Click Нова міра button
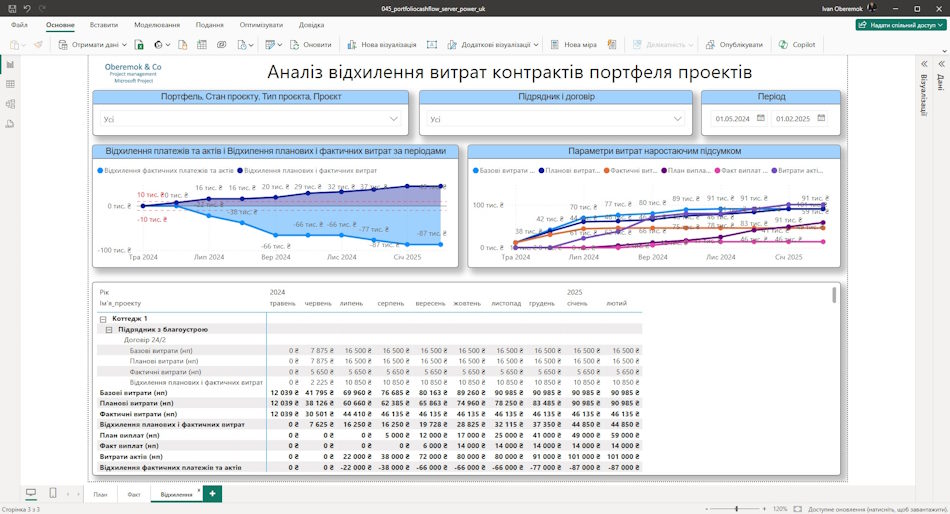The image size is (950, 514). [x=573, y=44]
